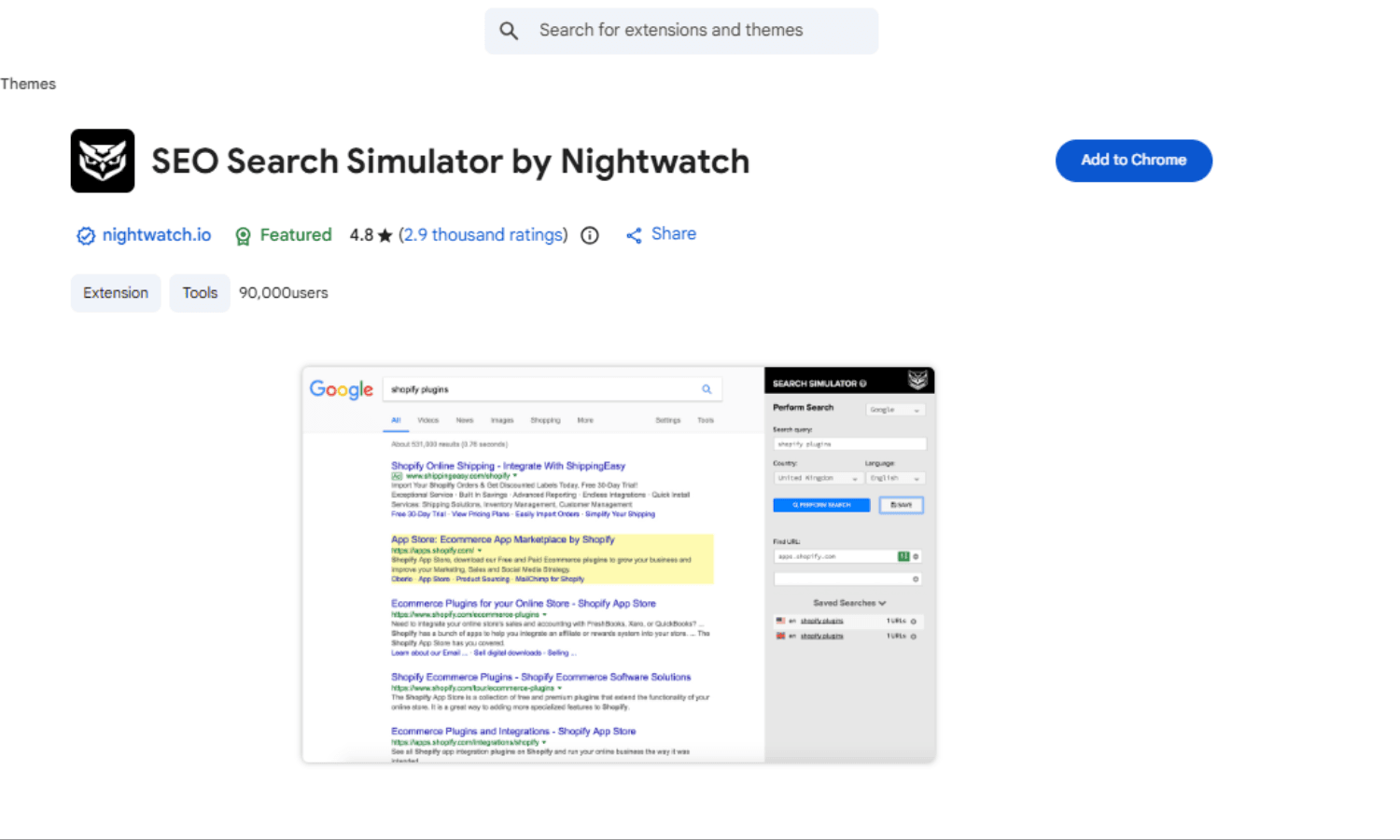Open the 2.9 thousand ratings link
Image resolution: width=1400 pixels, height=840 pixels.
tap(483, 235)
